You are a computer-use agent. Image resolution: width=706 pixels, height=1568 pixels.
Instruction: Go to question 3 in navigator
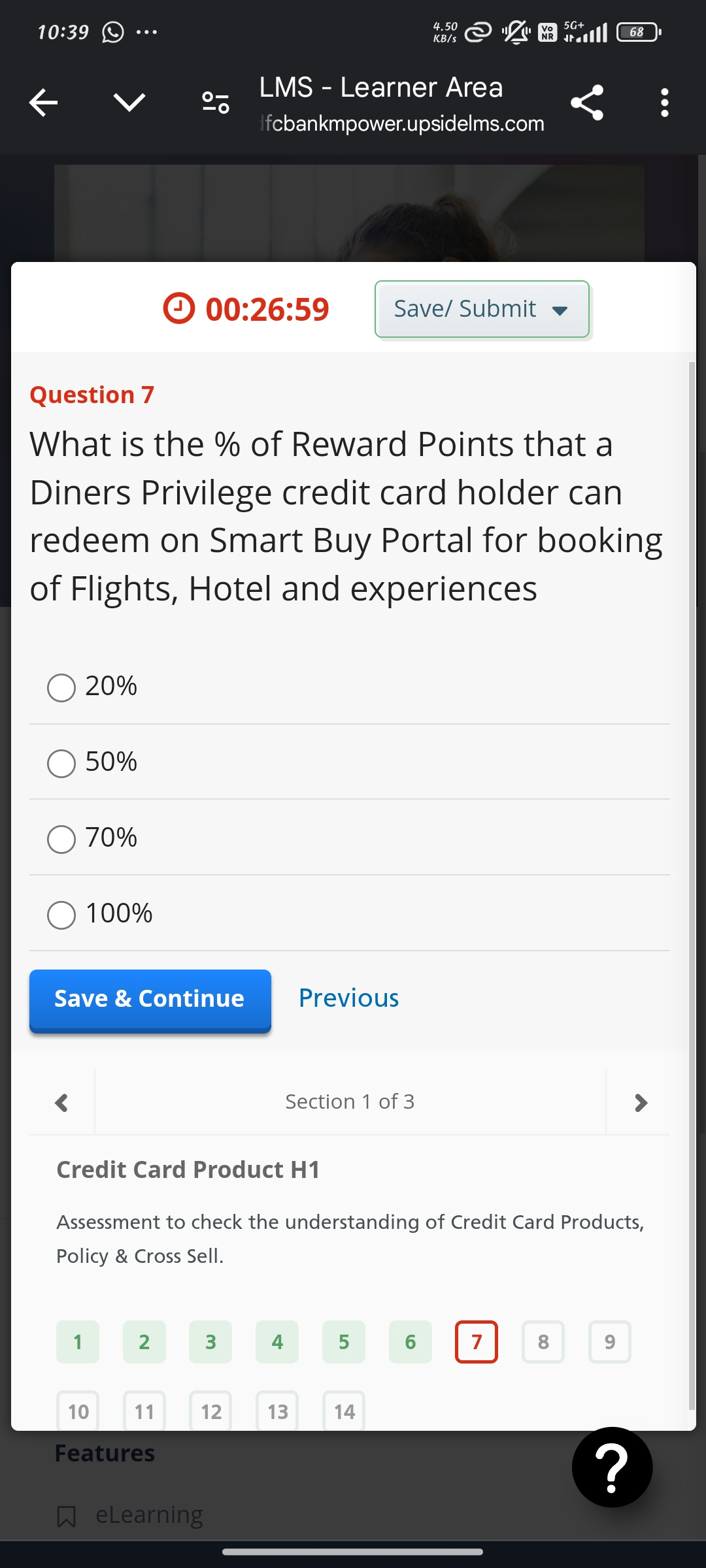[210, 1342]
